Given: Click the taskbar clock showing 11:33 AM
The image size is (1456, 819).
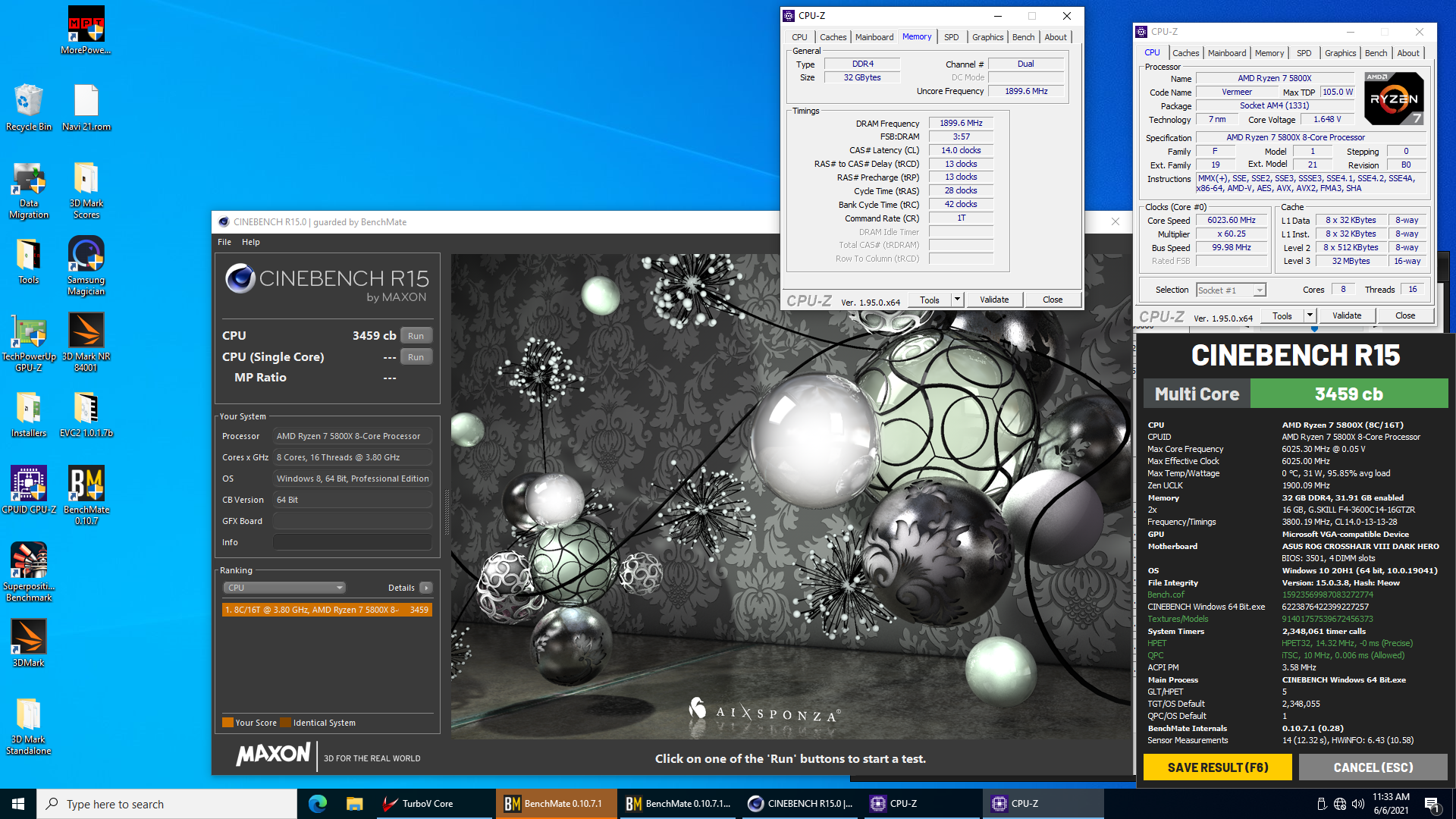Looking at the screenshot, I should point(1391,804).
